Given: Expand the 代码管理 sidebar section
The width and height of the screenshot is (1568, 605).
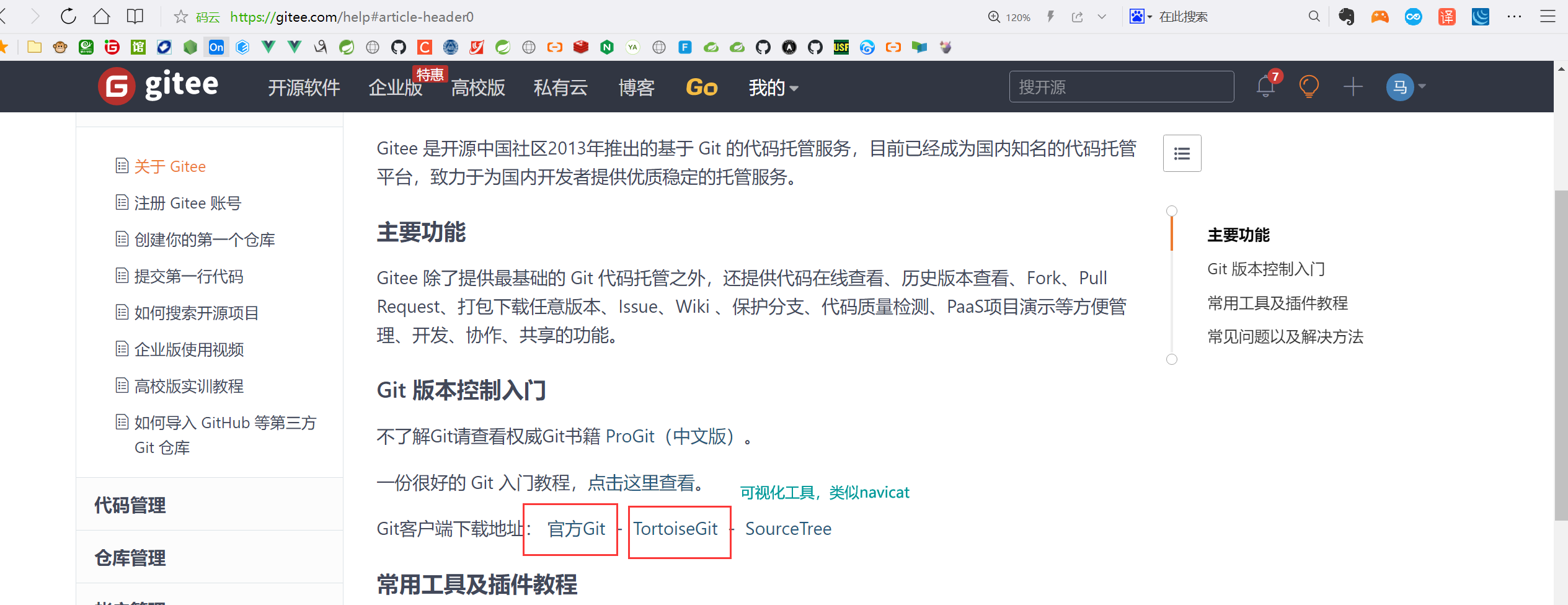Looking at the screenshot, I should 210,504.
